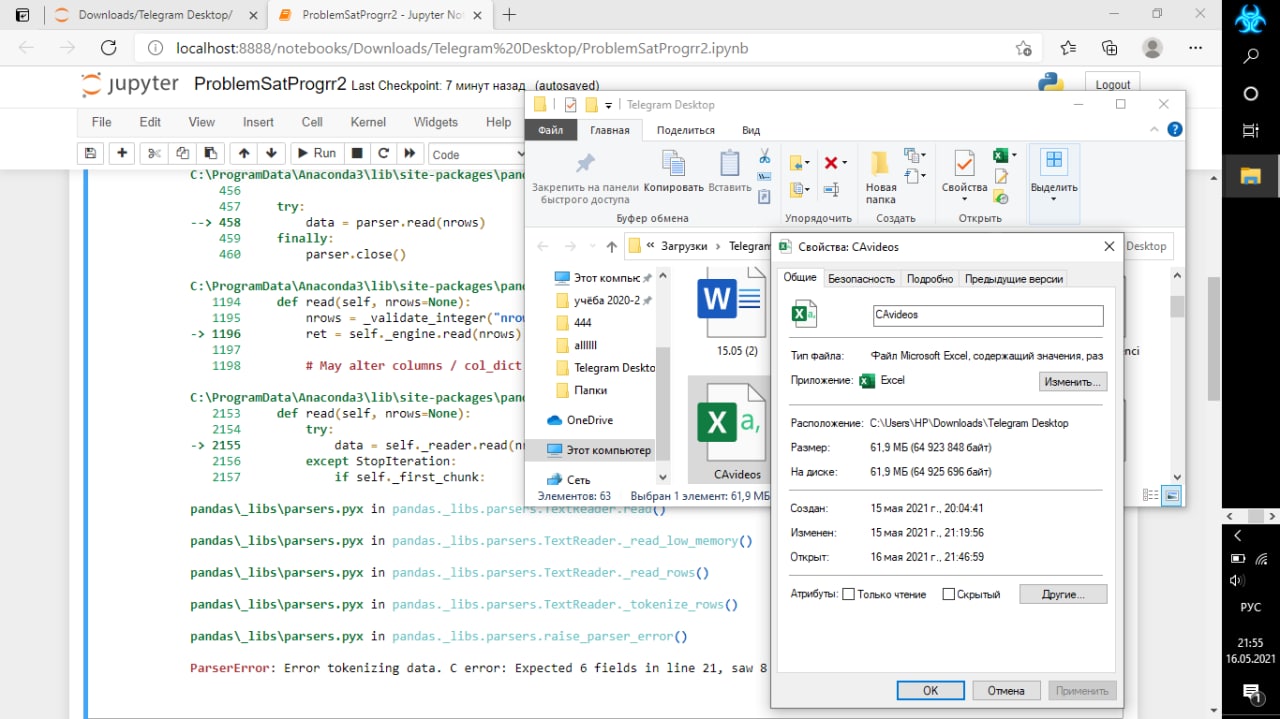Interrupt the kernel with the stop icon
Viewport: 1280px width, 719px height.
coord(356,153)
